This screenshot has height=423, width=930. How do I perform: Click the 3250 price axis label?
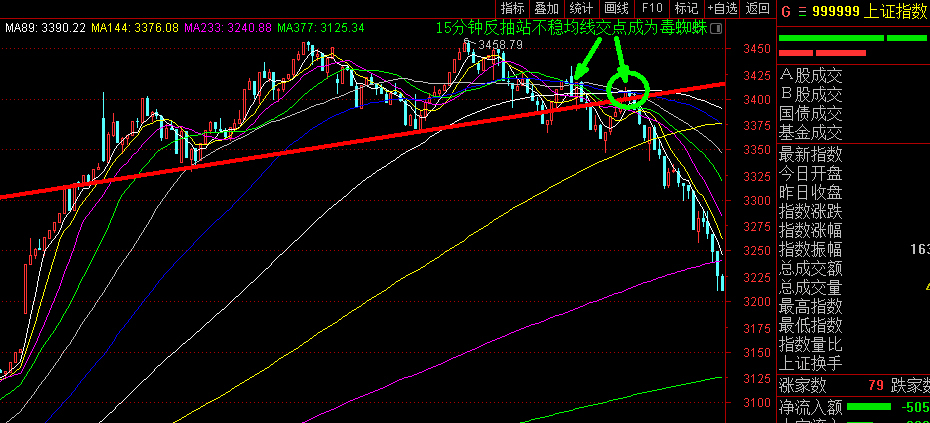click(757, 251)
